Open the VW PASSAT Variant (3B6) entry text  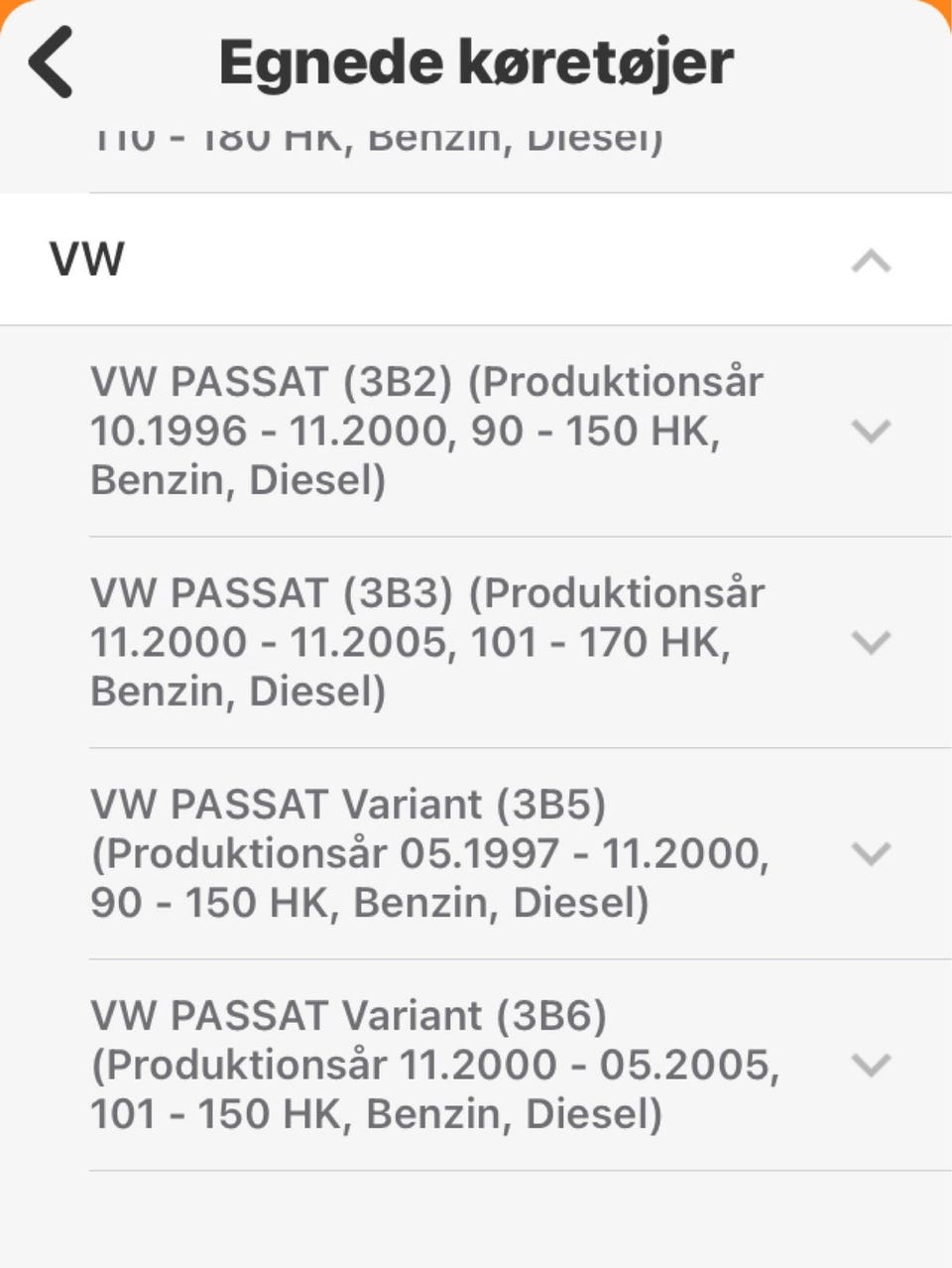[x=434, y=1065]
